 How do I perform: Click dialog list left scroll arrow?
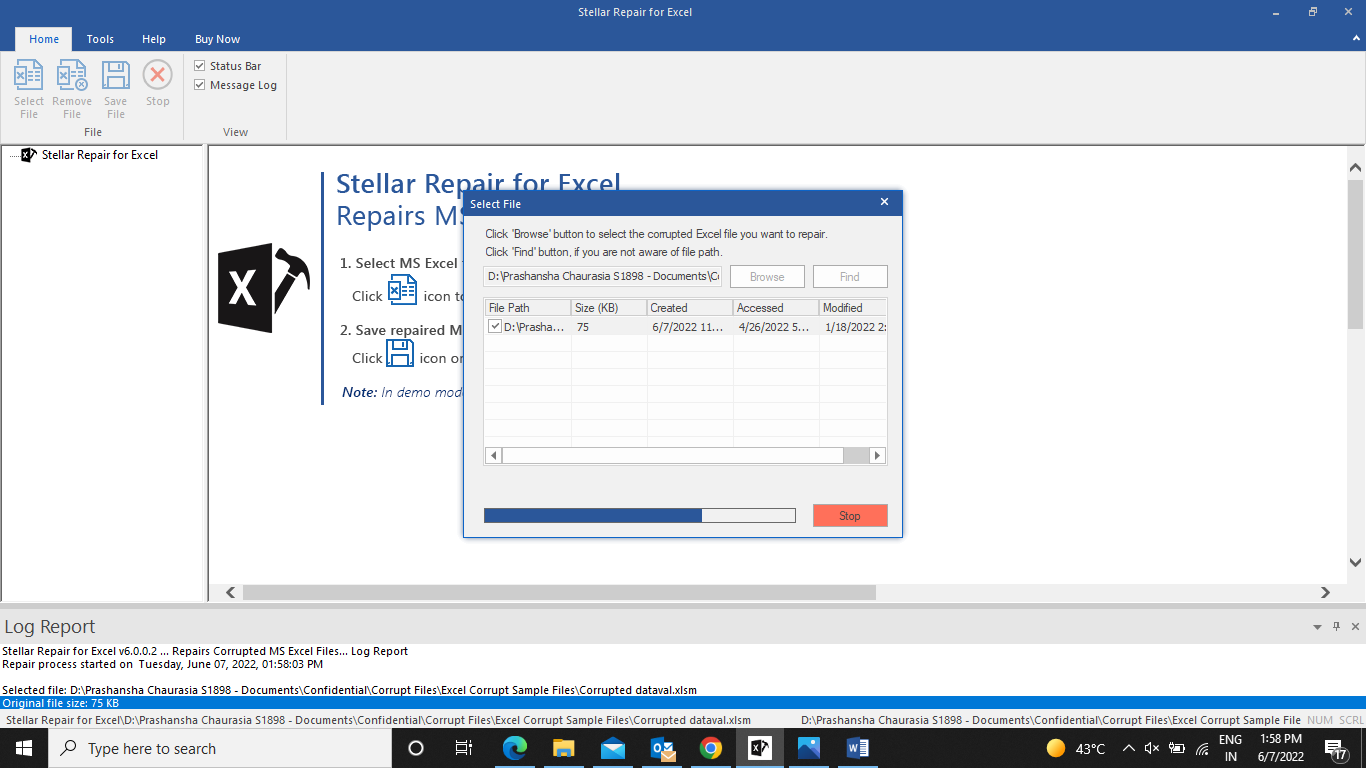click(493, 455)
